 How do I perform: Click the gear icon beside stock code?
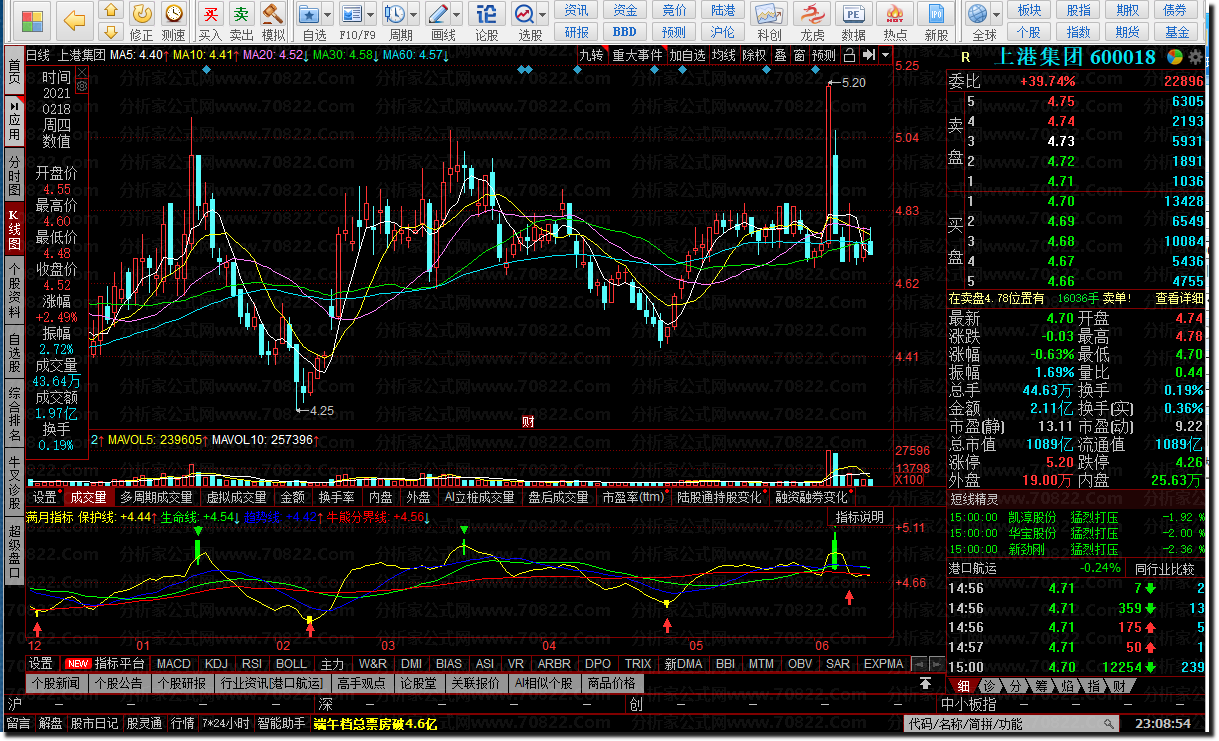[1194, 57]
